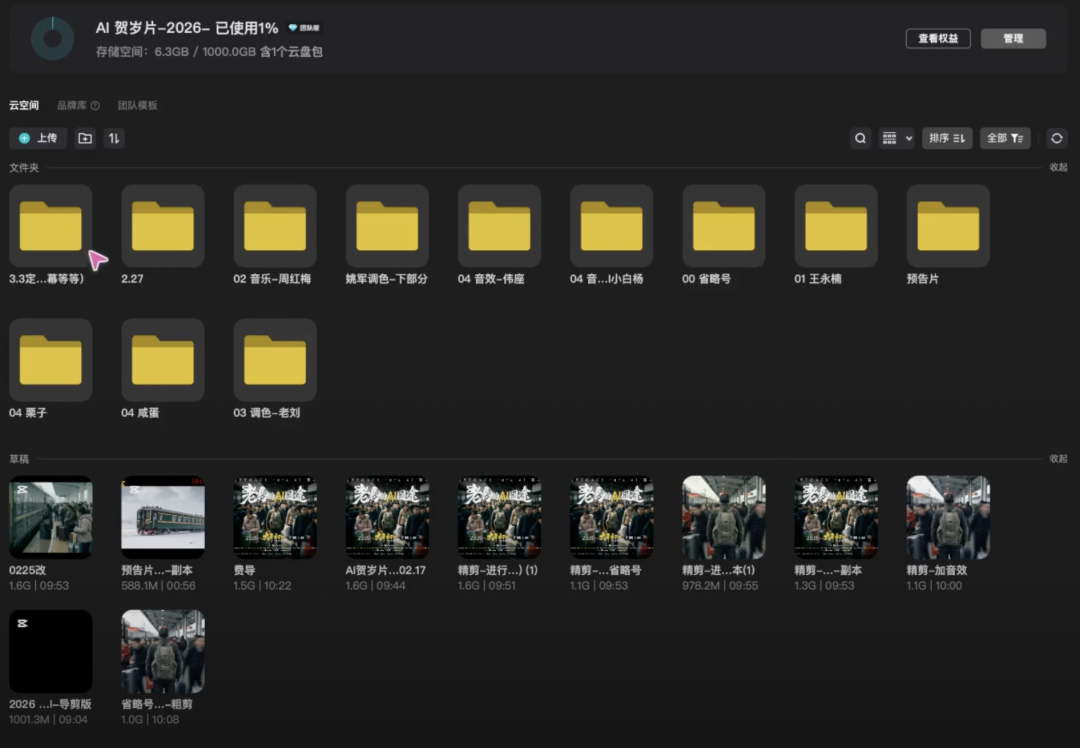Click the new folder icon beside 上传

coord(85,138)
